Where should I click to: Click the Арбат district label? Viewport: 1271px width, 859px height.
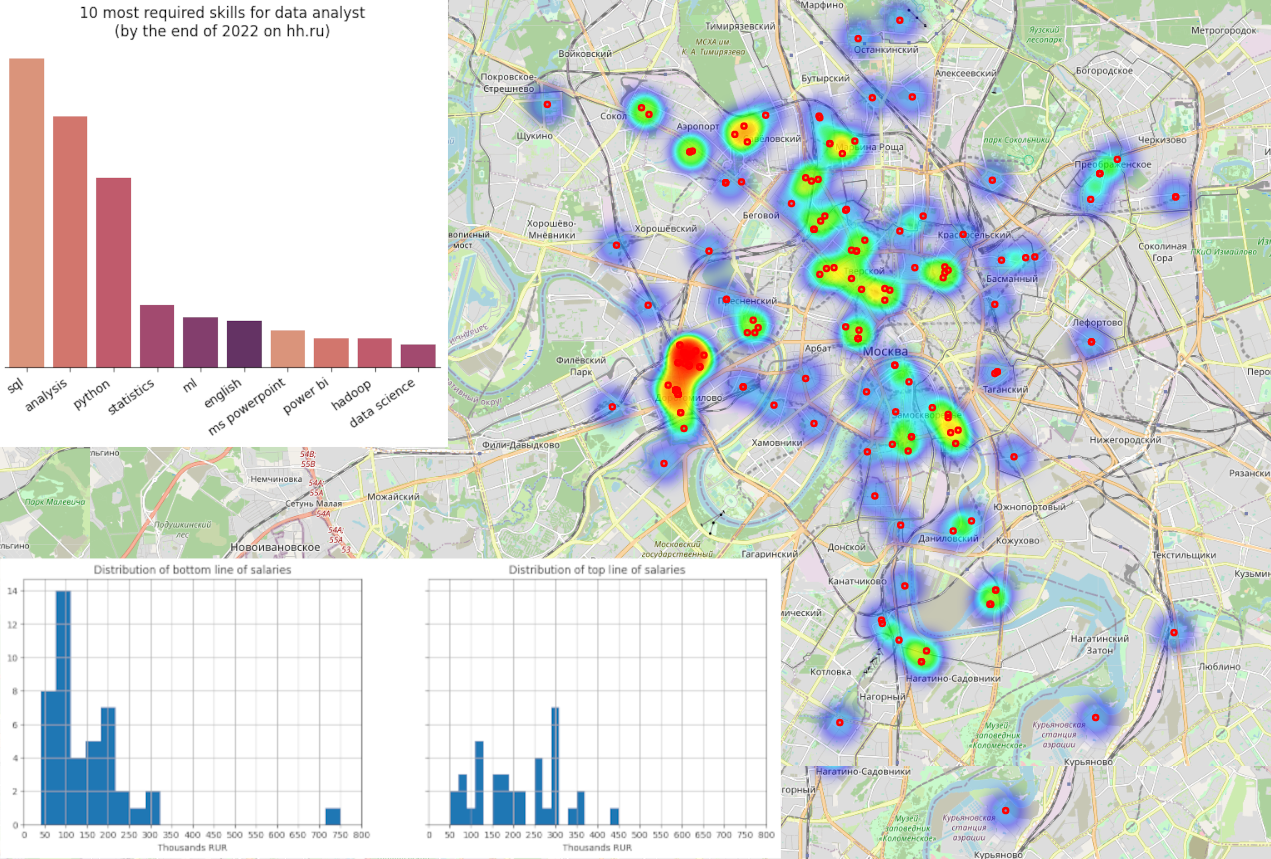pos(817,348)
